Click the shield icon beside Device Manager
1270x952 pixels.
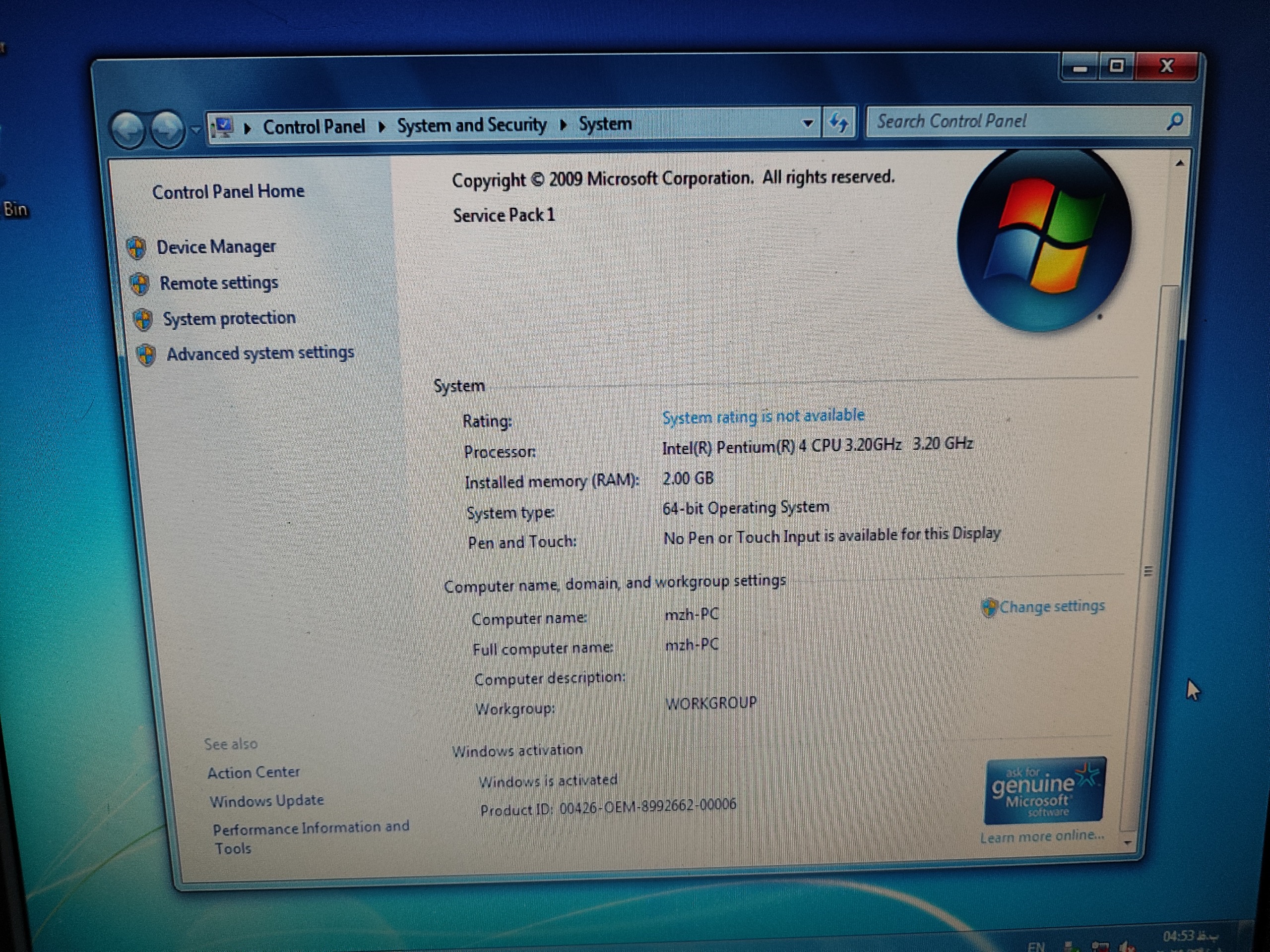136,248
